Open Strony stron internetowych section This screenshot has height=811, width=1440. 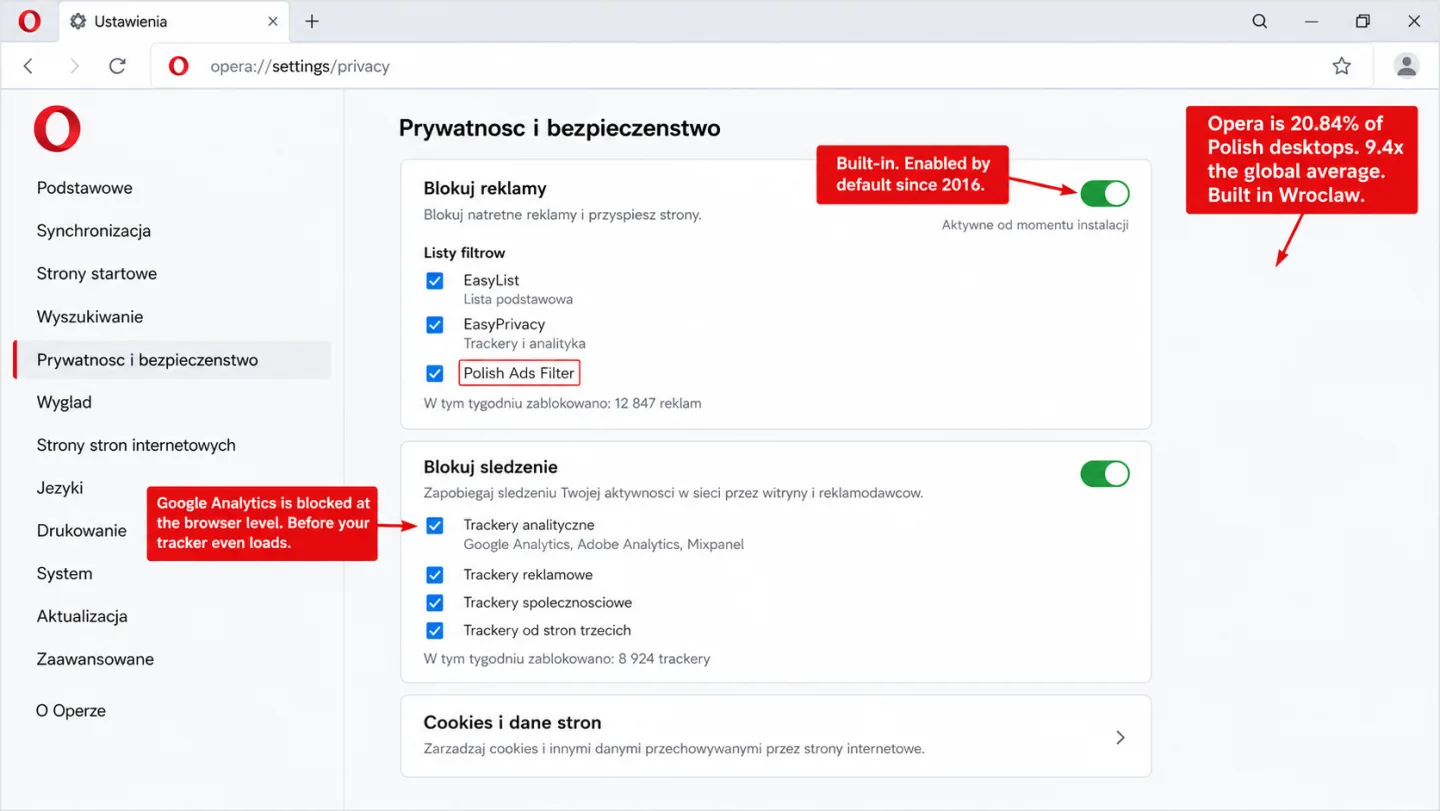coord(136,445)
